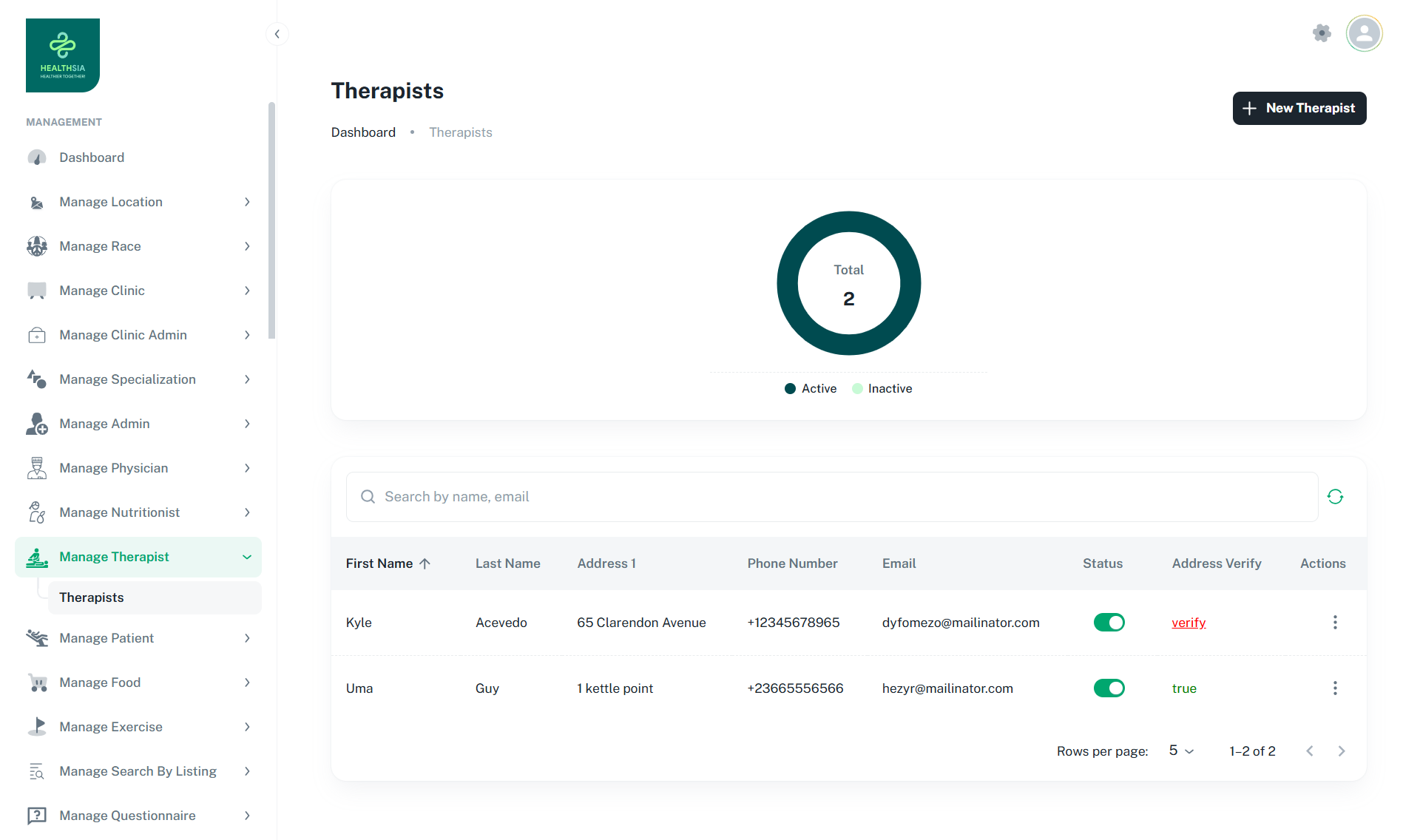Collapse the sidebar using arrow button

pos(277,34)
